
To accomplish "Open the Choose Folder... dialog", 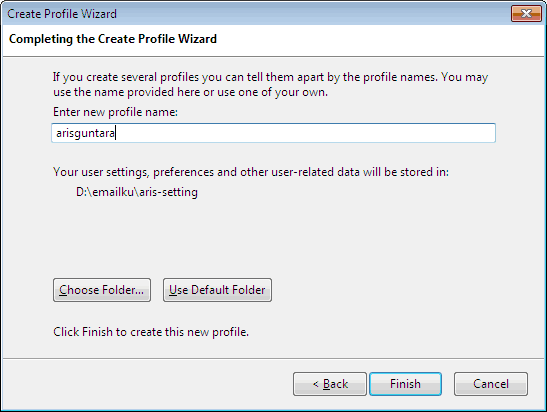I will pos(102,290).
